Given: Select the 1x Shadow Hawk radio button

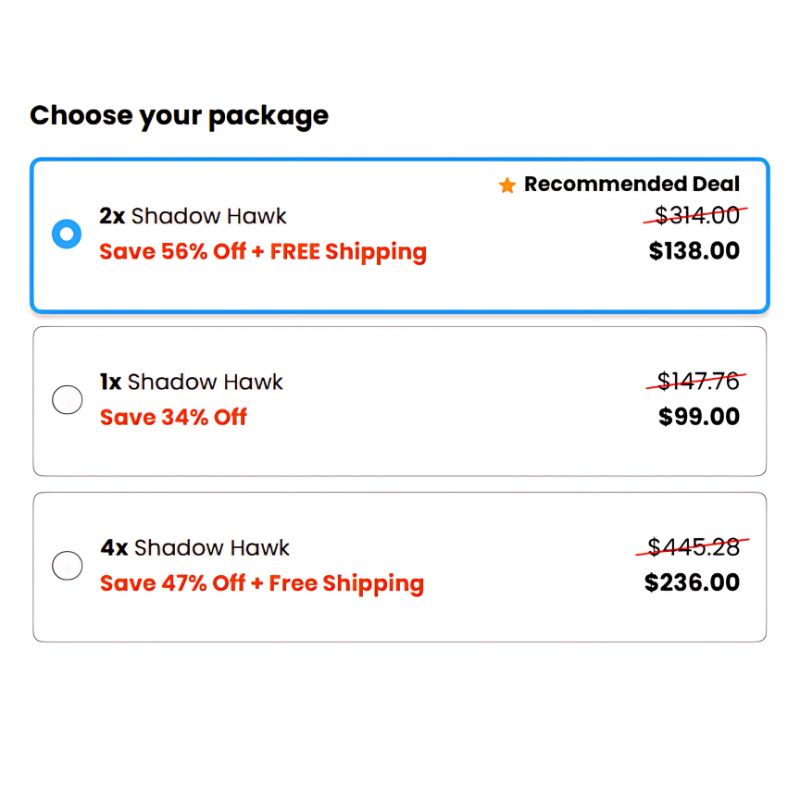Looking at the screenshot, I should (x=67, y=400).
